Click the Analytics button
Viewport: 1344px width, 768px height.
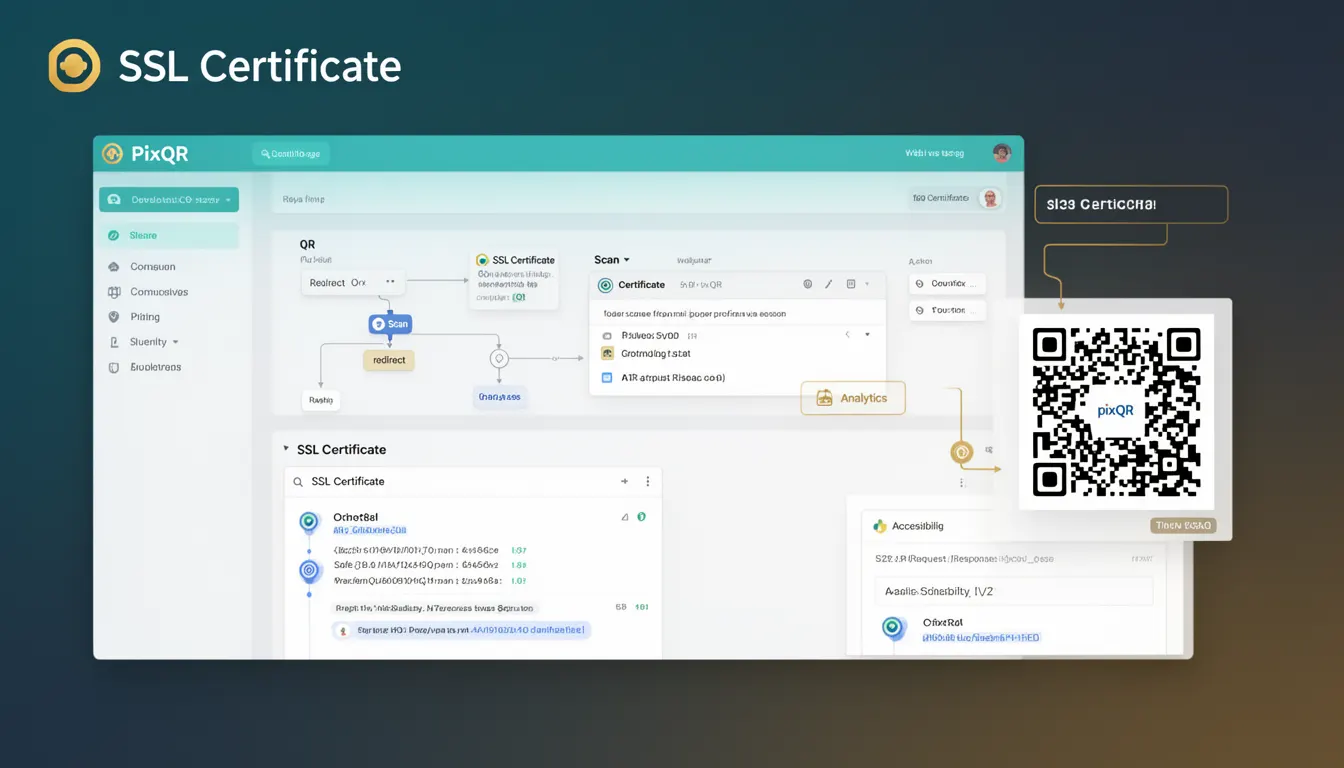click(x=852, y=398)
